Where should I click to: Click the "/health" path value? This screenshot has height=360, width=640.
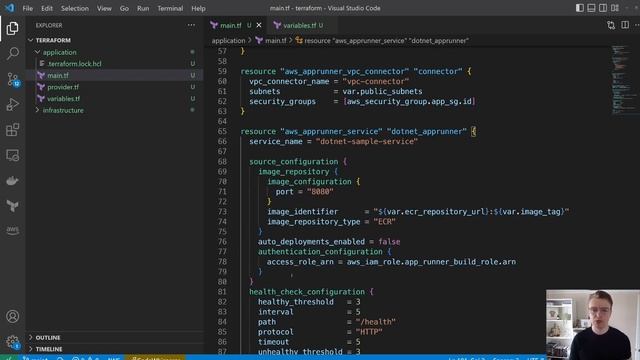[x=375, y=322]
